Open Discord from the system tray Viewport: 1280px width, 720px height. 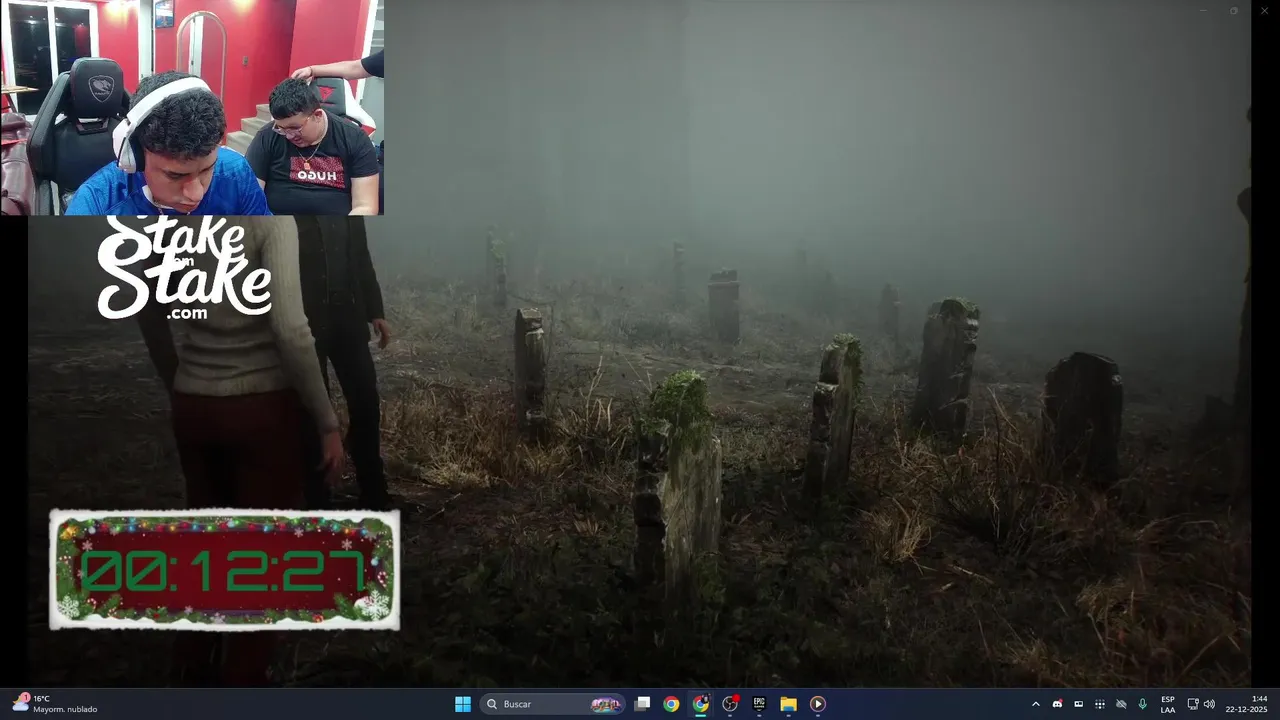[x=1057, y=704]
